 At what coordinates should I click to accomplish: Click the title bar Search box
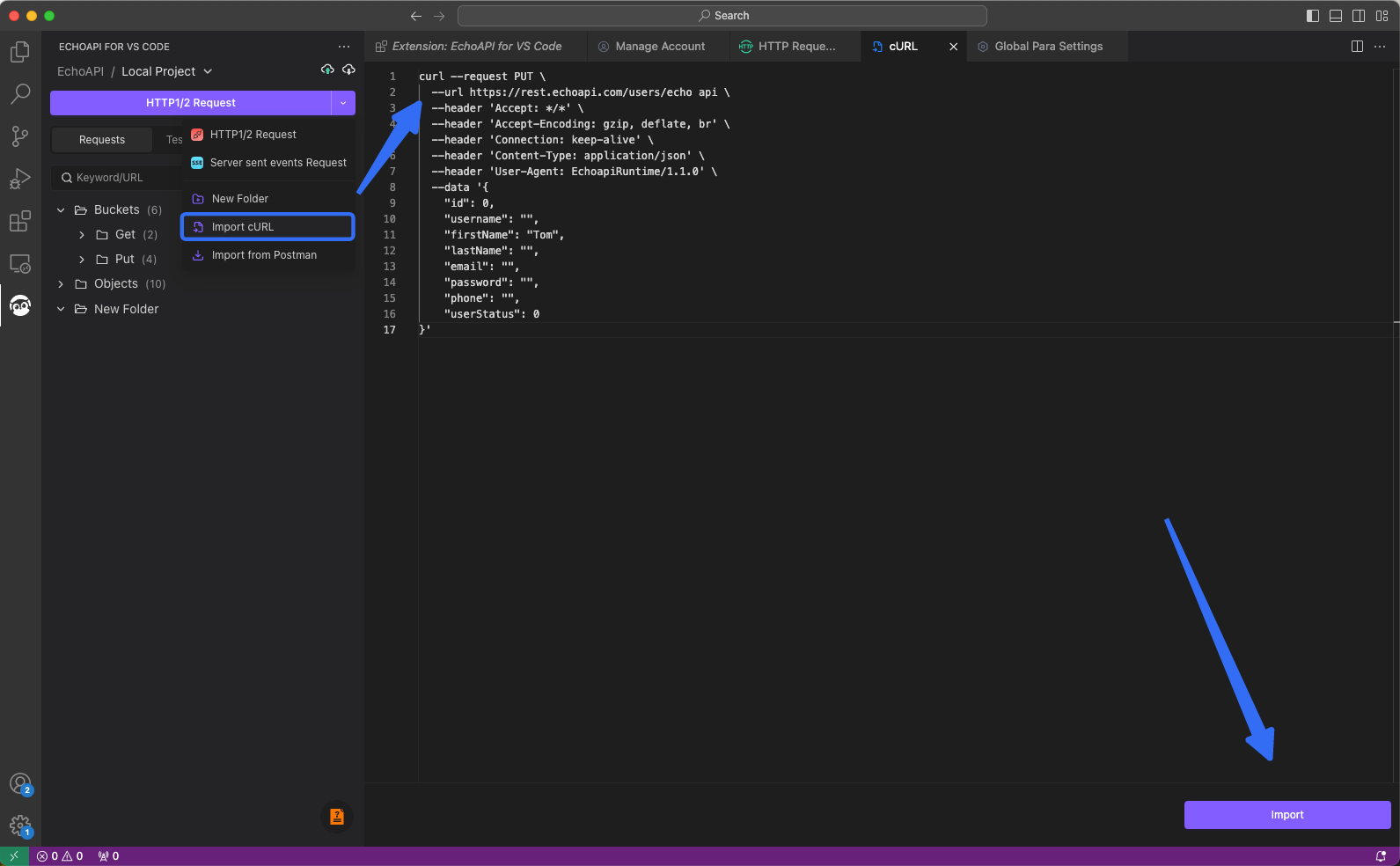pos(722,16)
